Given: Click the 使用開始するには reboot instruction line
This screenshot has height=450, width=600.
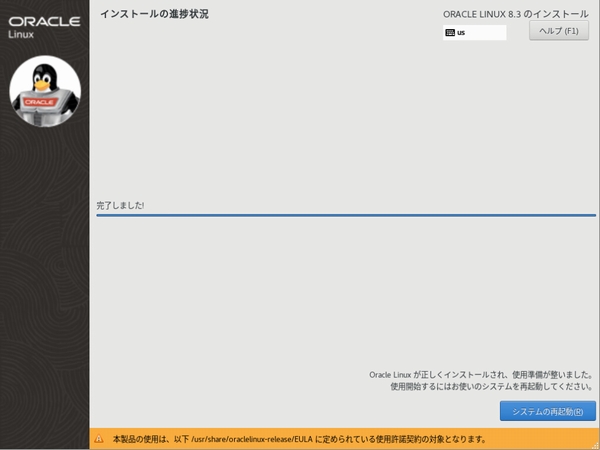Looking at the screenshot, I should [x=492, y=386].
